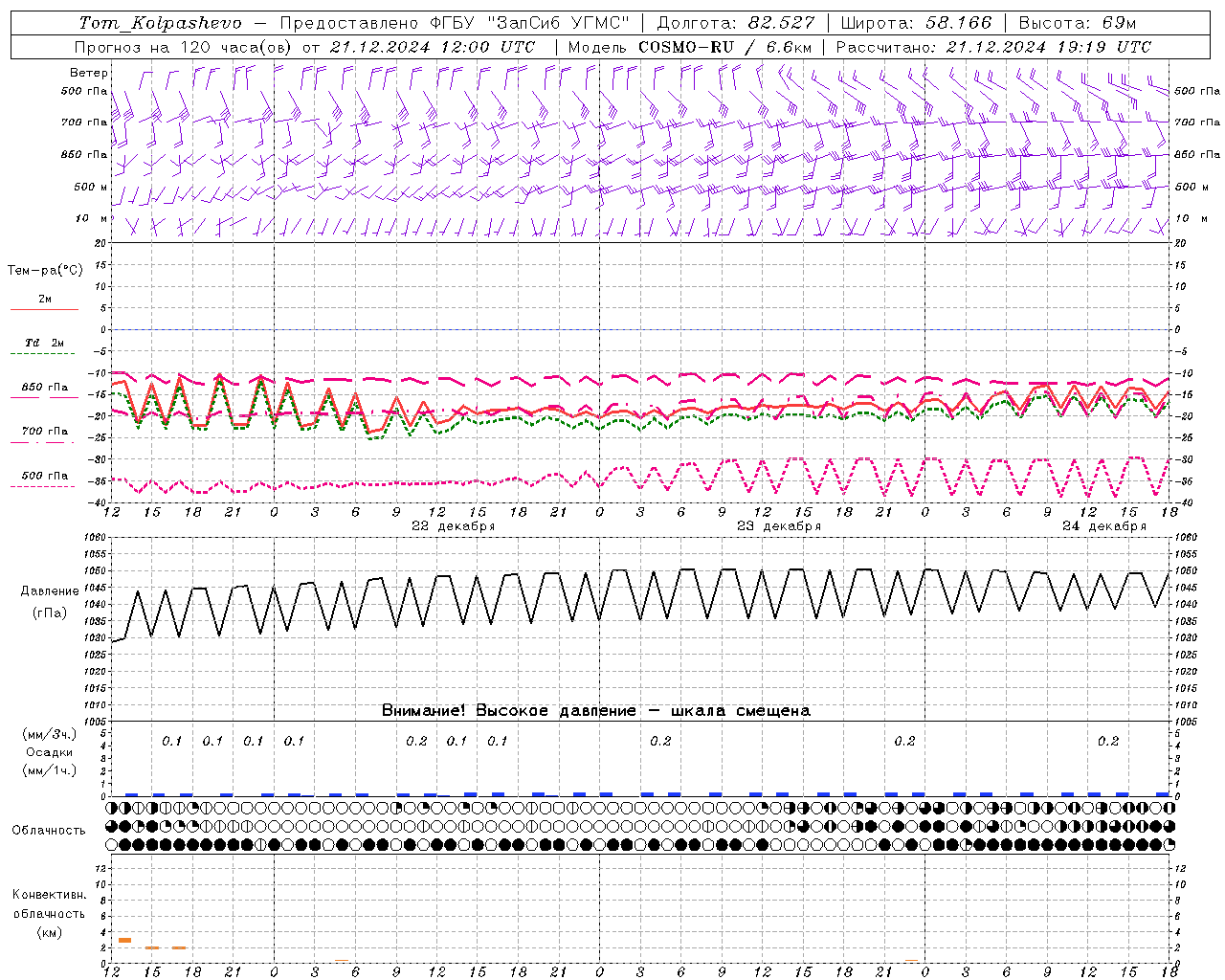Click the 700 гПа temperature legend entry

(x=44, y=432)
